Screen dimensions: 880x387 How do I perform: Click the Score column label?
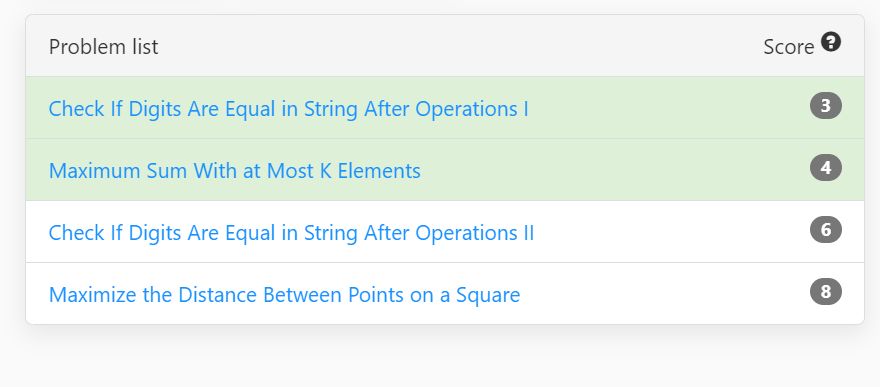[x=789, y=47]
